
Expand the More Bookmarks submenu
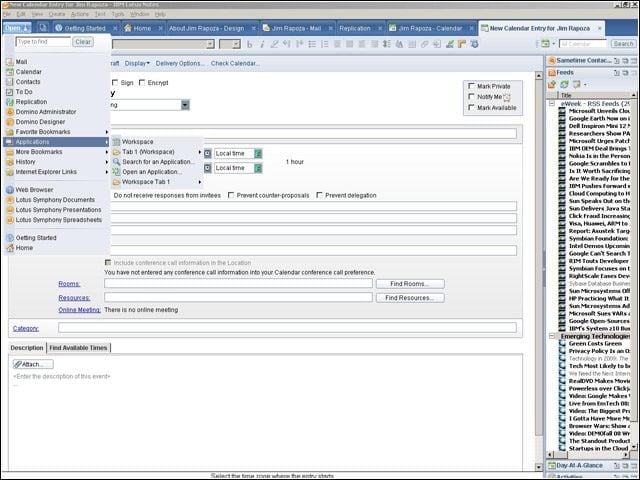click(56, 152)
